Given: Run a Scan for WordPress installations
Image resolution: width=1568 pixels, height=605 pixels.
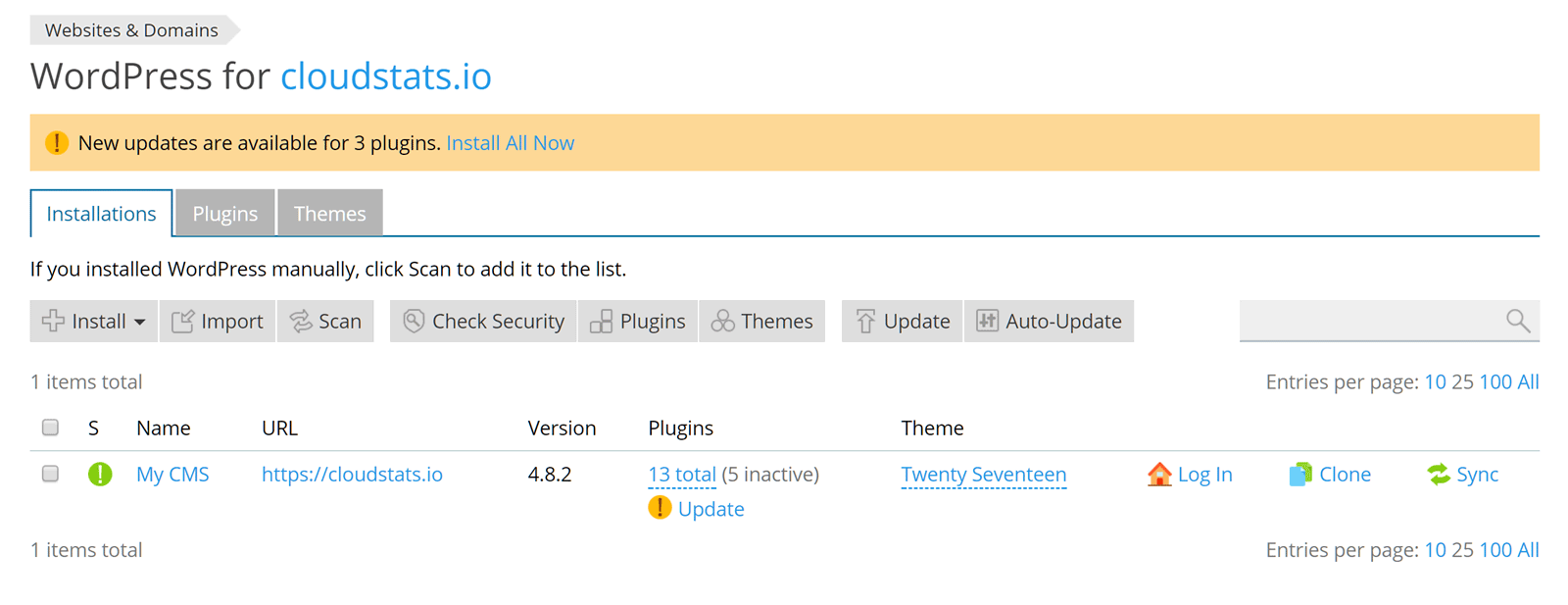Looking at the screenshot, I should 325,321.
